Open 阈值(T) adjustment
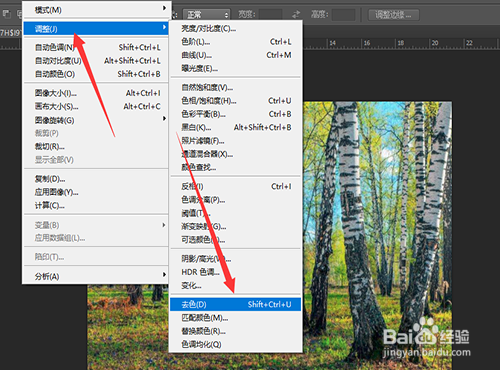The image size is (500, 370). point(236,213)
